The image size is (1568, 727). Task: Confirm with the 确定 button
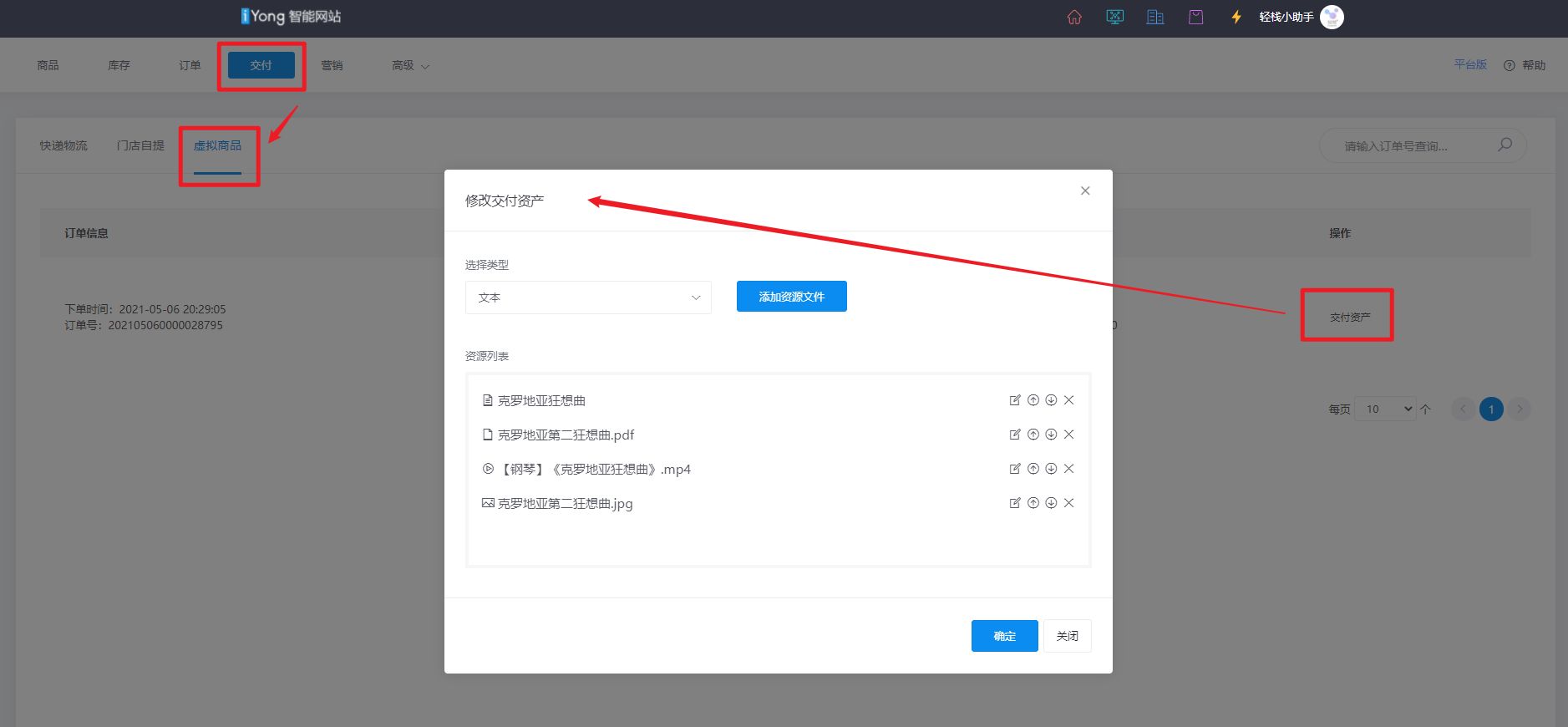point(1005,636)
